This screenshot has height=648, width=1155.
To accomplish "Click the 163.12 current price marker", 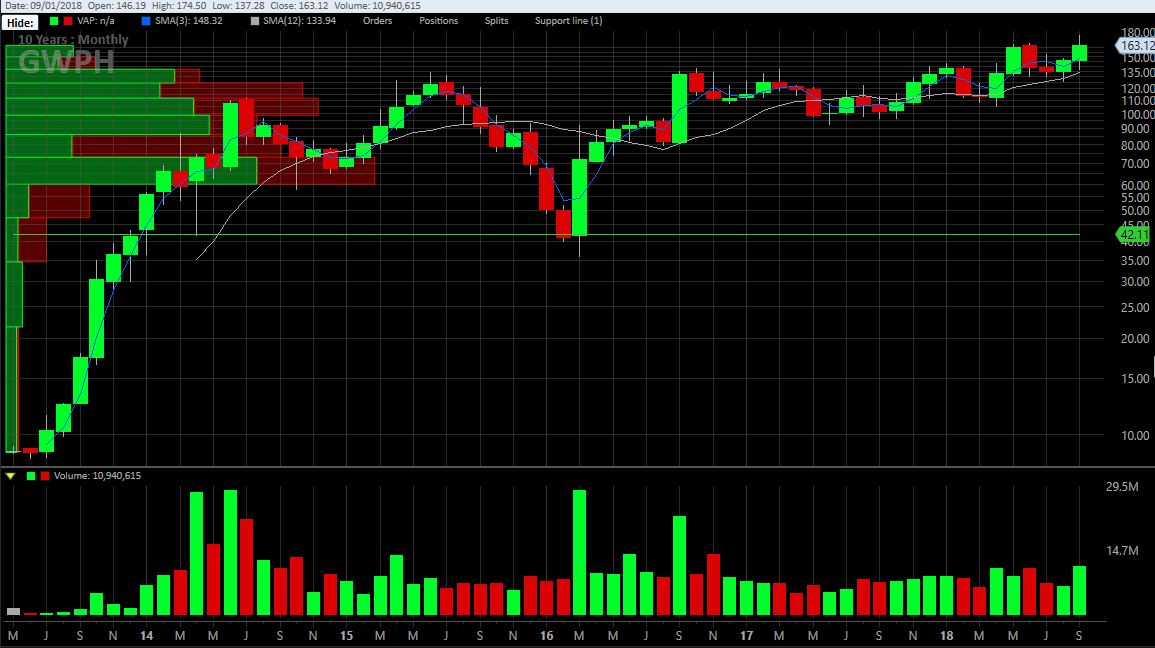I will (1135, 46).
